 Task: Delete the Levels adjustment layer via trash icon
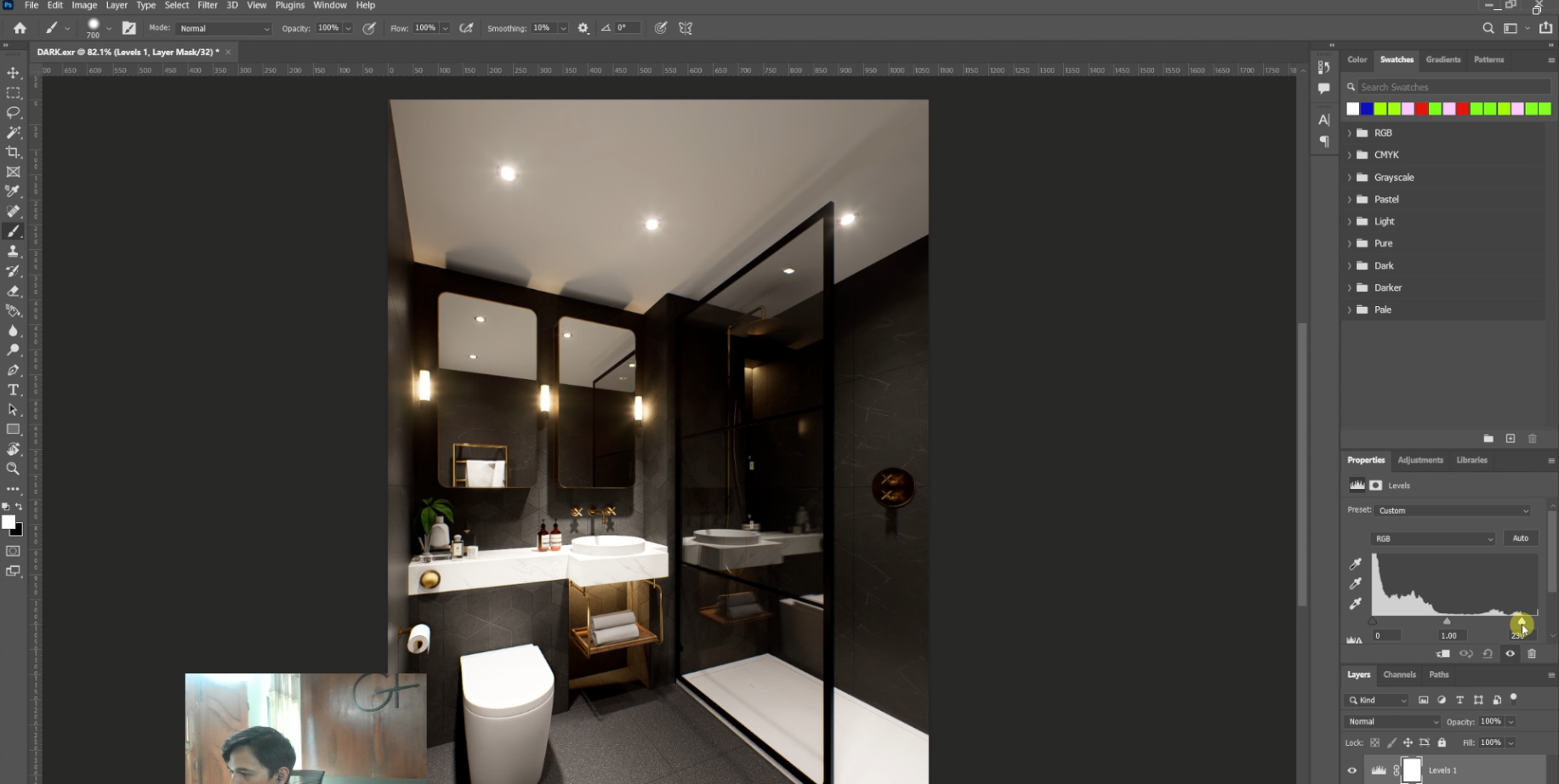(x=1532, y=654)
